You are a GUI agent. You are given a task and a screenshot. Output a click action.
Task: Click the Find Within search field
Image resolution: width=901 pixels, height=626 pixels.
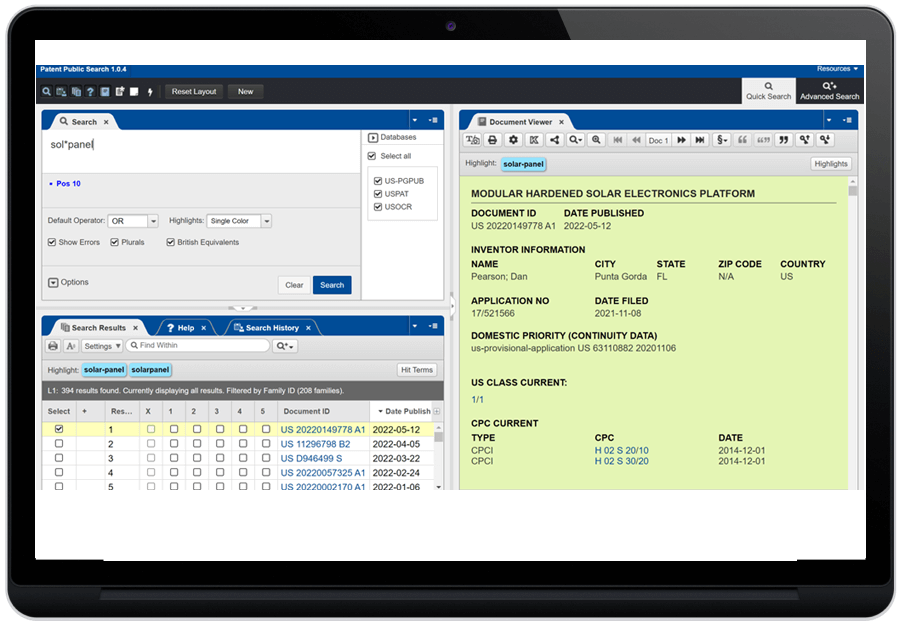[200, 346]
